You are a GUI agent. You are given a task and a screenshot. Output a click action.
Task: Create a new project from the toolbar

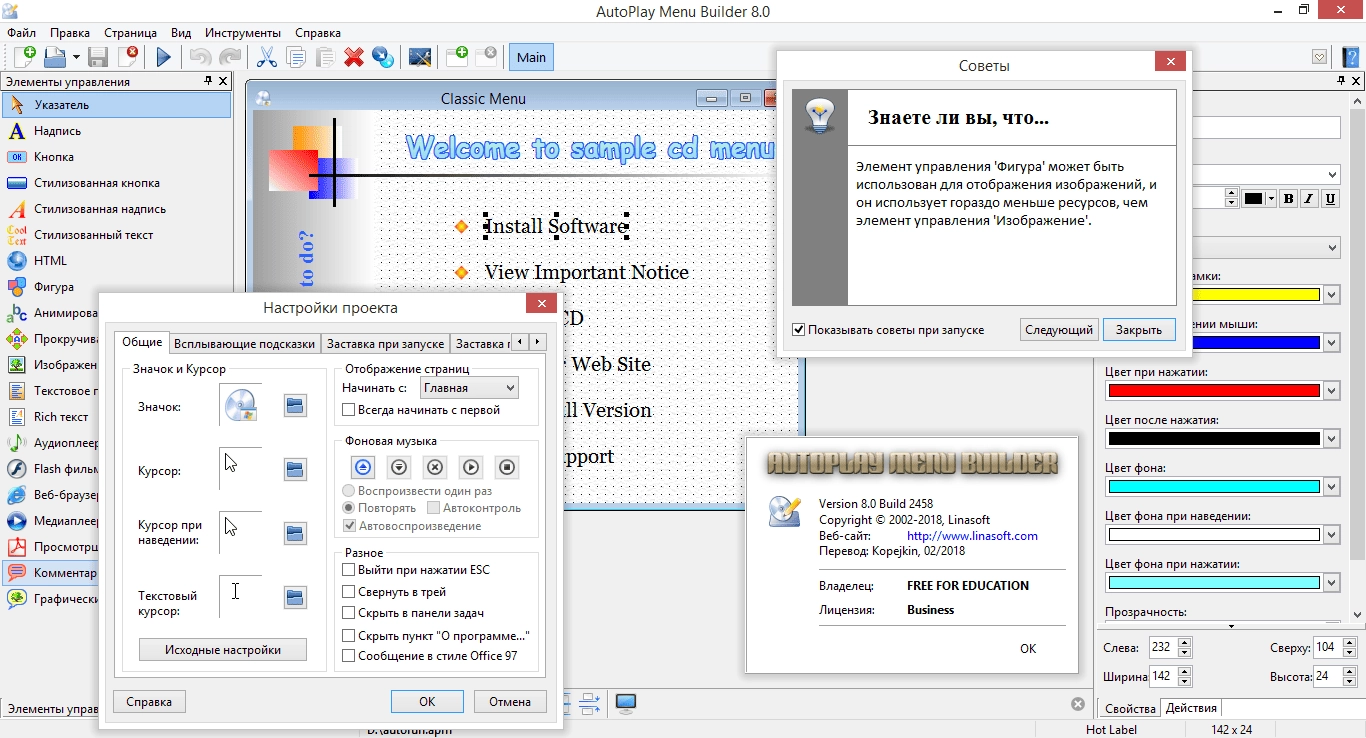[x=24, y=57]
